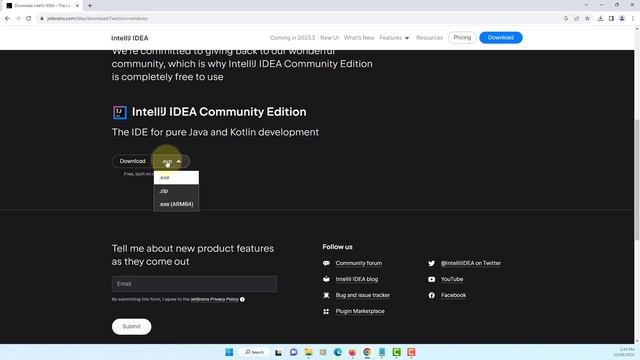Open the Bug and issue tracker link

pos(362,295)
